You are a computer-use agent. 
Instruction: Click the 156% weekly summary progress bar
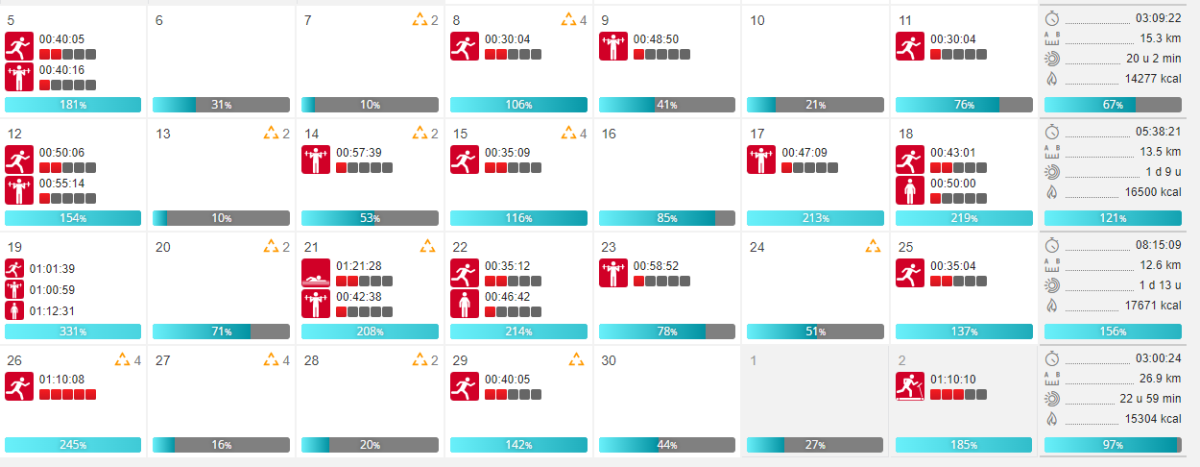coord(1112,331)
